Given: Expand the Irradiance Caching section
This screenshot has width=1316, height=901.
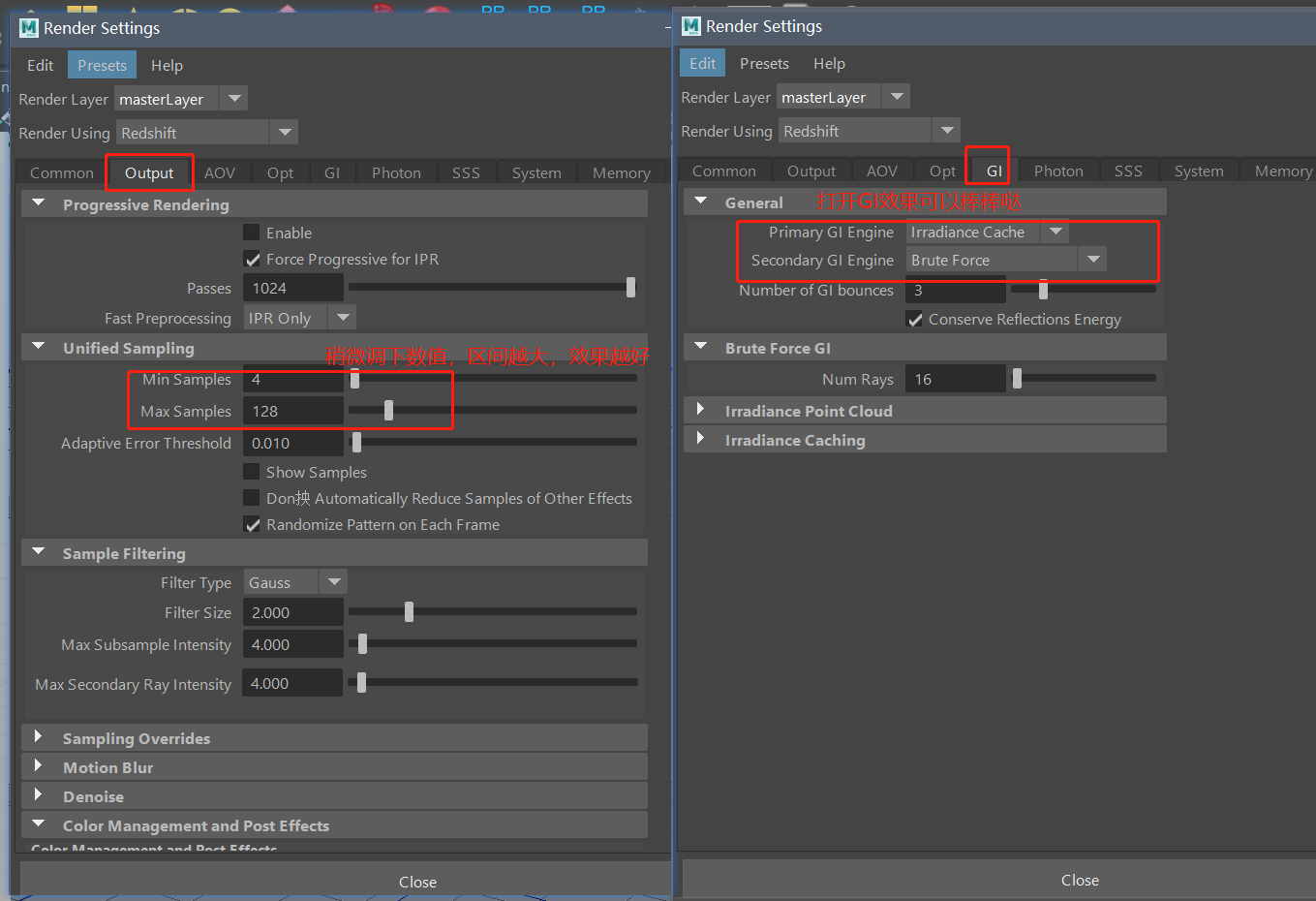Looking at the screenshot, I should tap(701, 439).
